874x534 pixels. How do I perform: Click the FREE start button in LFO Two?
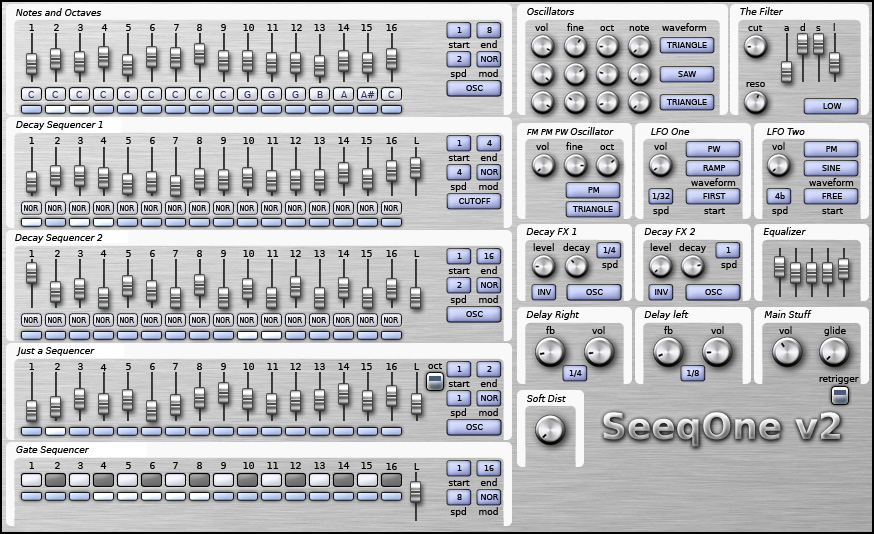(x=831, y=196)
